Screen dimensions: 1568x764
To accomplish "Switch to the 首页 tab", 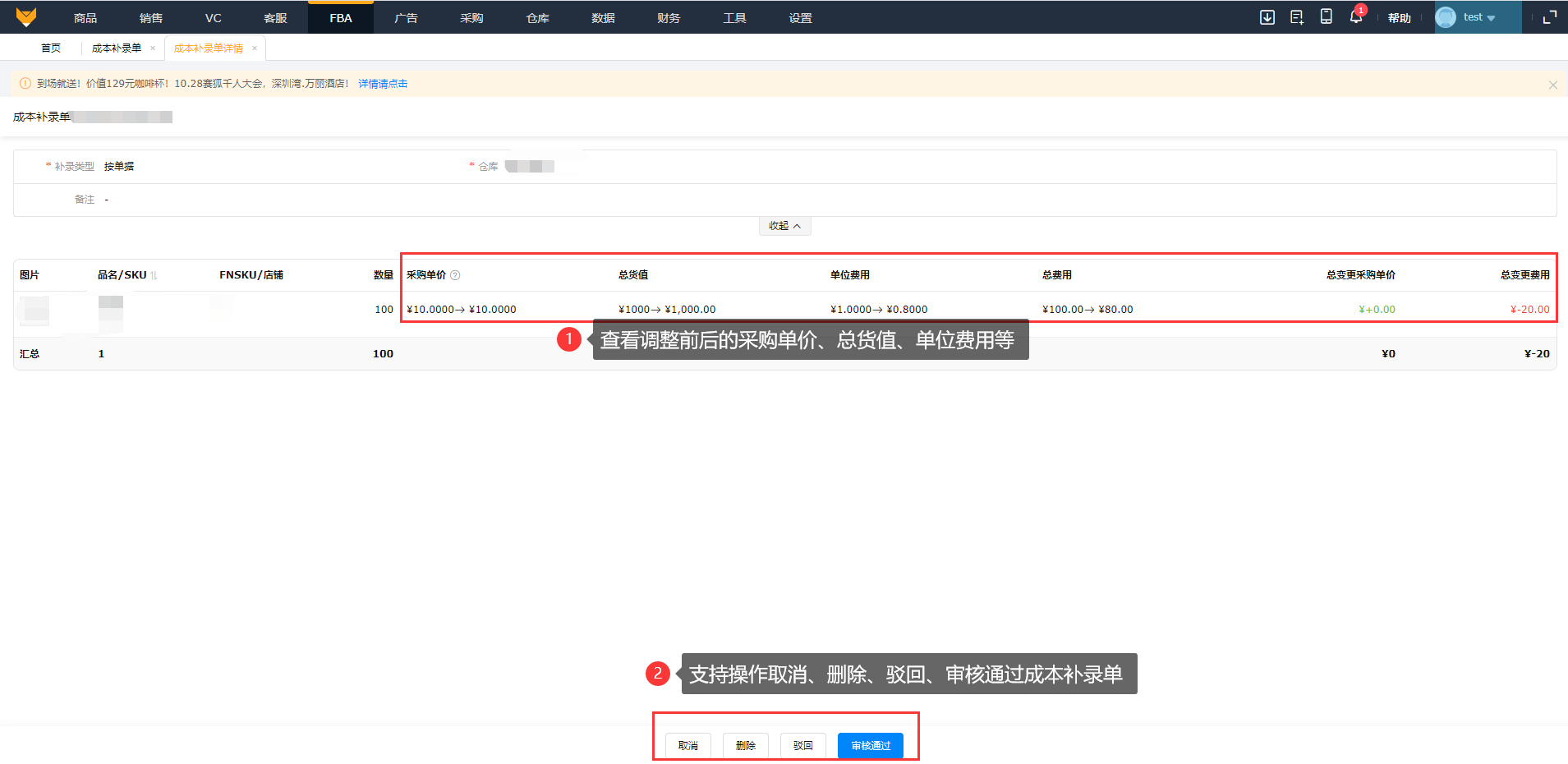I will [x=51, y=48].
